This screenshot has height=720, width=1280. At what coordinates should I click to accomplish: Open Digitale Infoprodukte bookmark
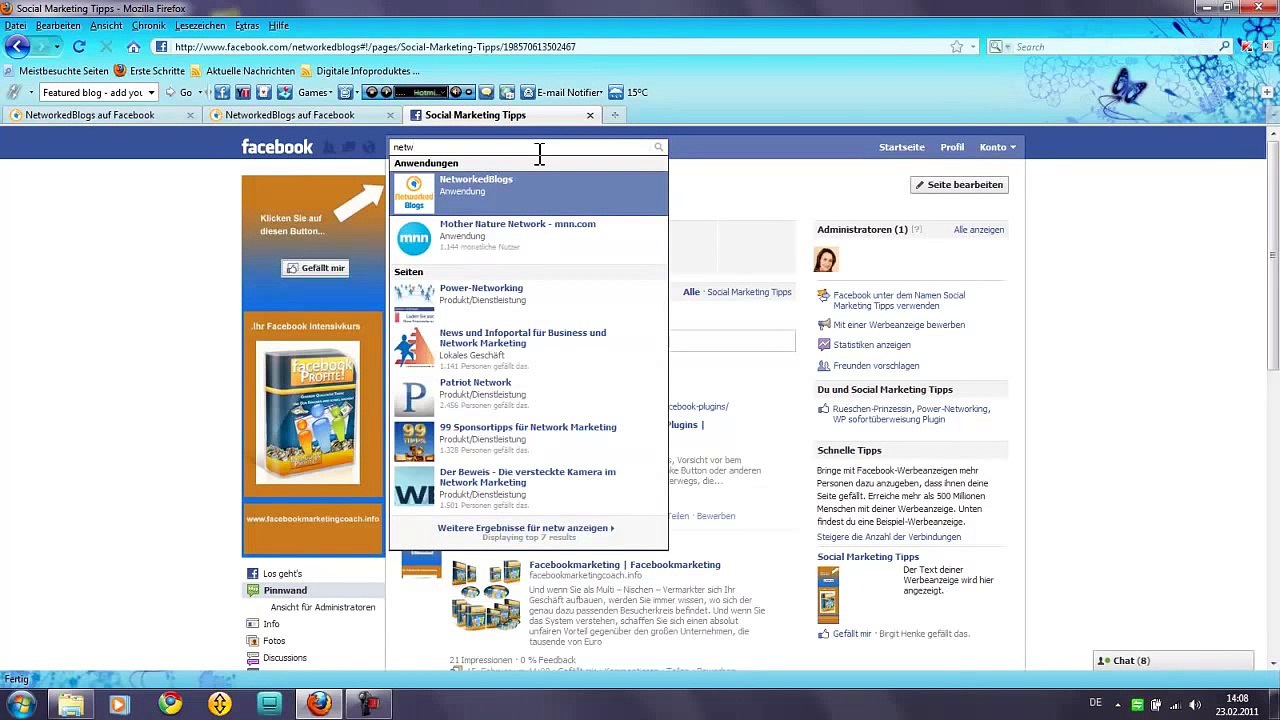click(x=360, y=71)
